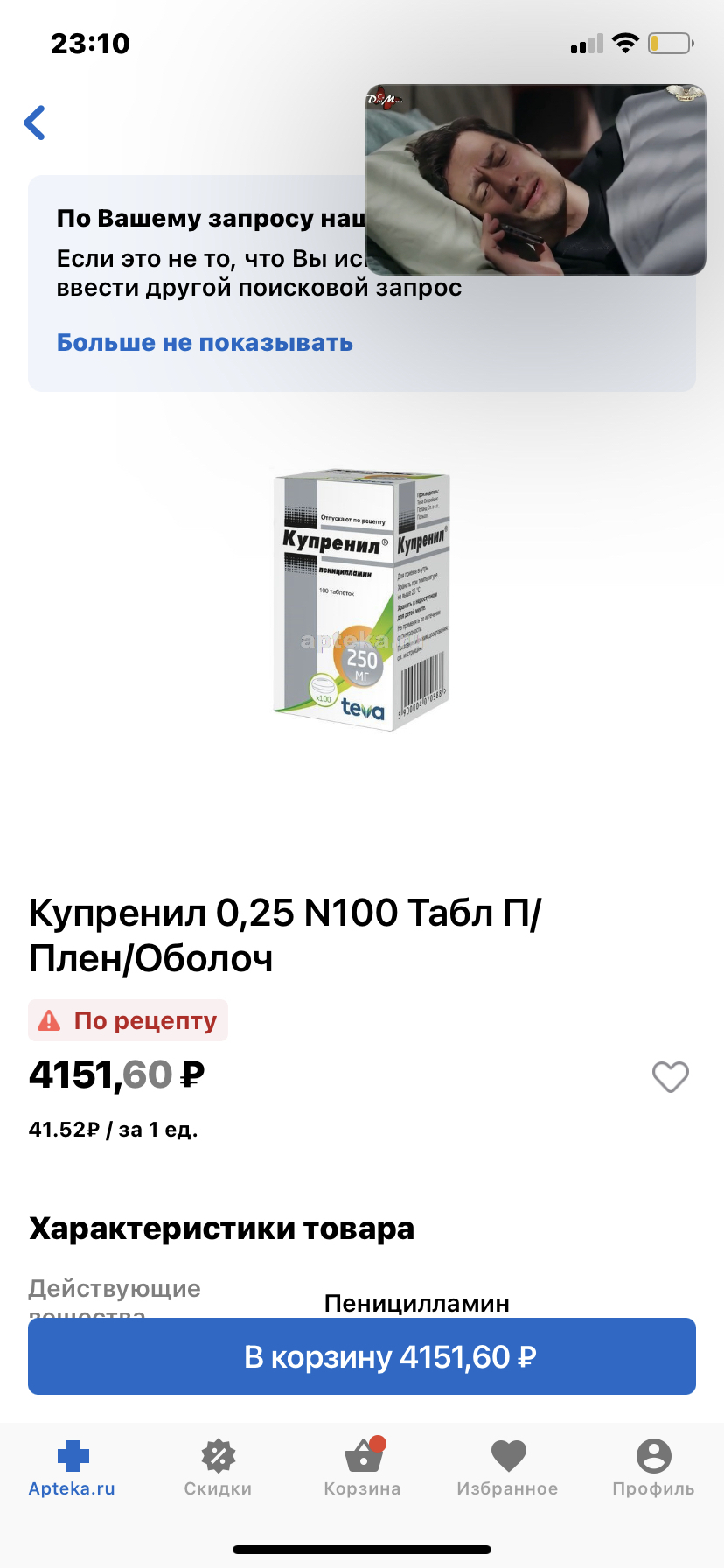Add to cart for 4151,60 ₽
This screenshot has width=724, height=1568.
(x=362, y=1356)
